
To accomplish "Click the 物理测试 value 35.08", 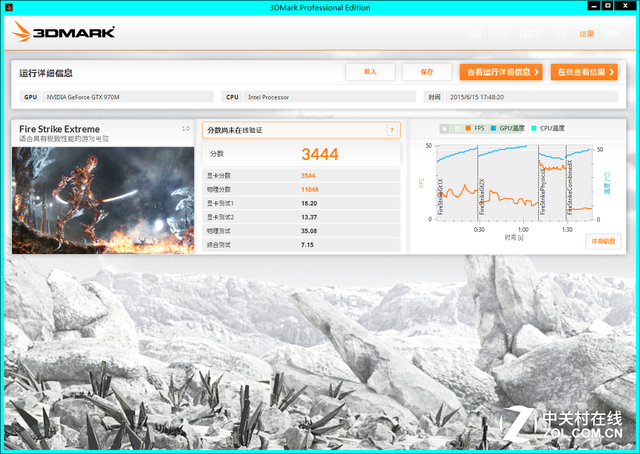I will (309, 231).
